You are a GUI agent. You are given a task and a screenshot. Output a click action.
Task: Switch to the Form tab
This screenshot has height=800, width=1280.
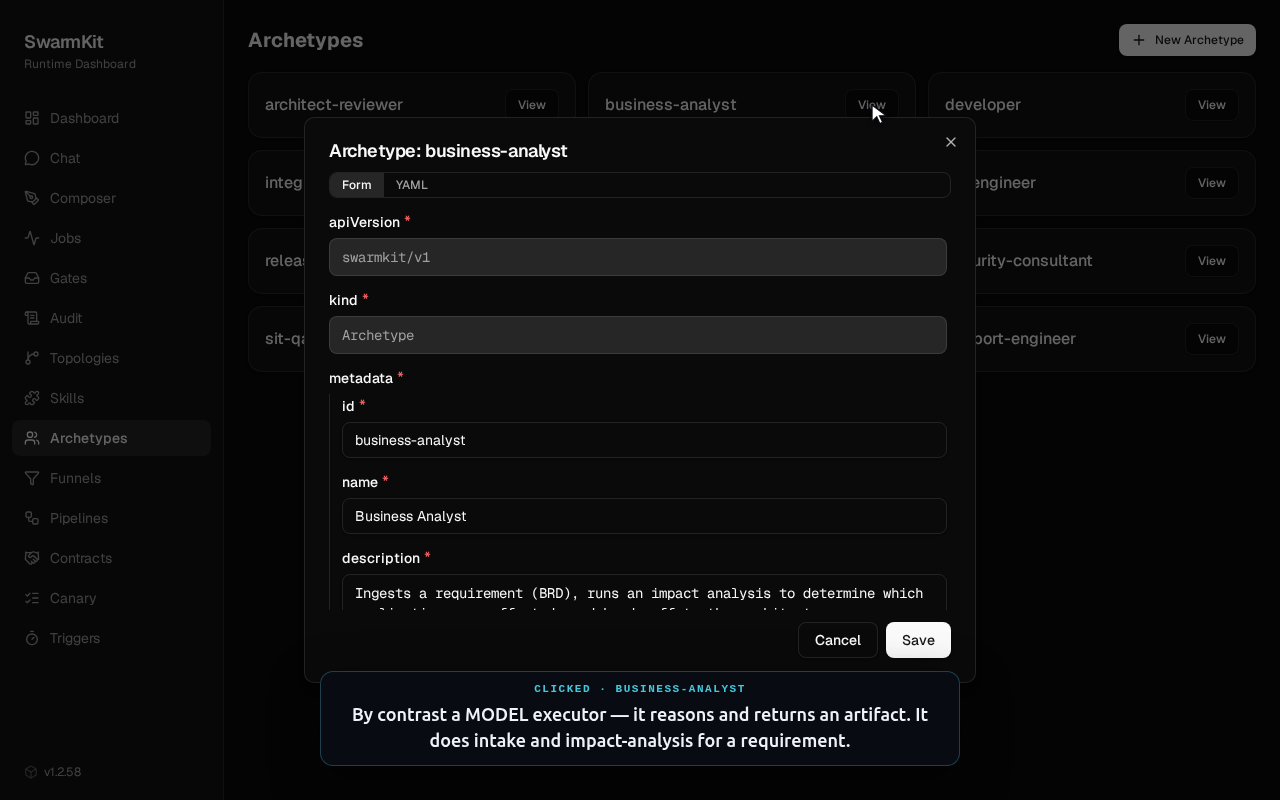356,185
